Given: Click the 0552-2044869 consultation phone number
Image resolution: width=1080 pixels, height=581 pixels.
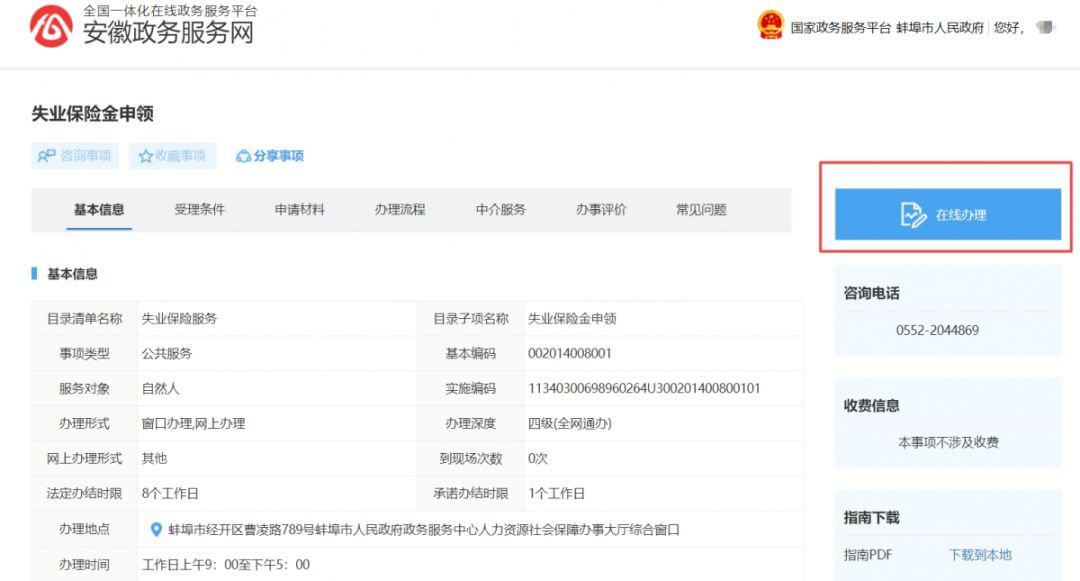Looking at the screenshot, I should 937,330.
